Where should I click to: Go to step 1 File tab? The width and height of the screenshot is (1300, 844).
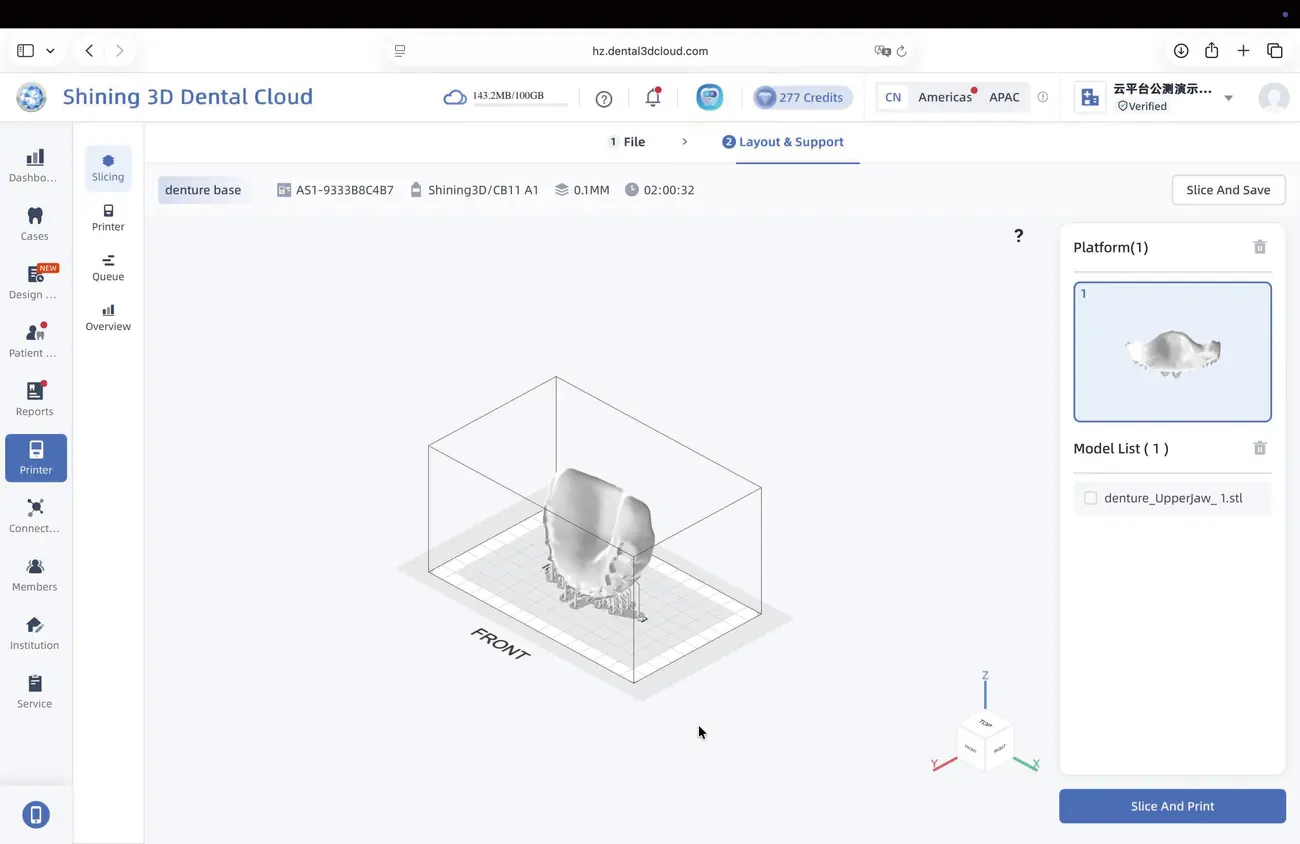pyautogui.click(x=627, y=142)
